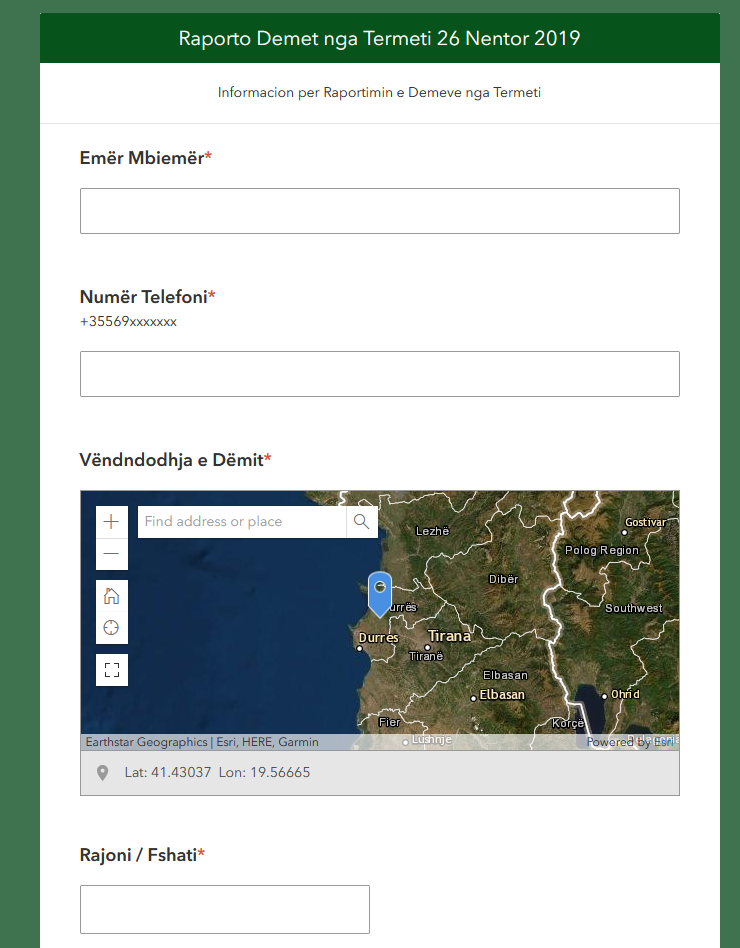This screenshot has width=740, height=948.
Task: Open the Powered by Esri link
Action: (x=630, y=742)
